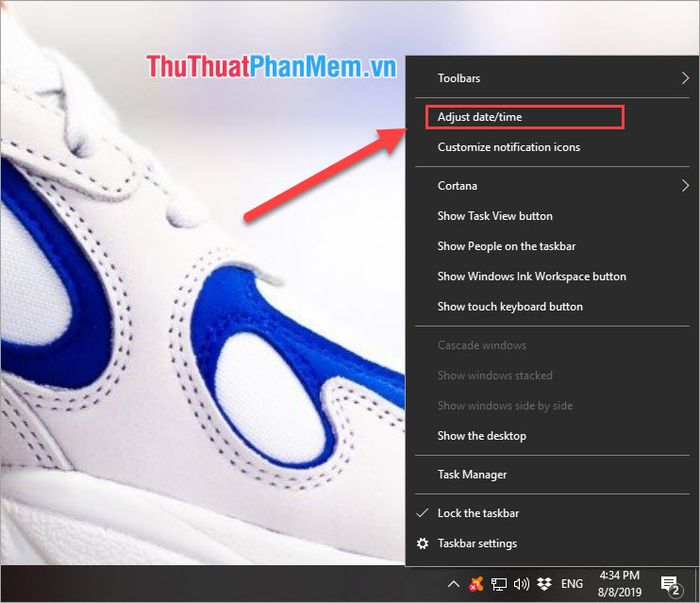The width and height of the screenshot is (700, 603).
Task: Open the Action Center notification icon
Action: click(x=670, y=585)
